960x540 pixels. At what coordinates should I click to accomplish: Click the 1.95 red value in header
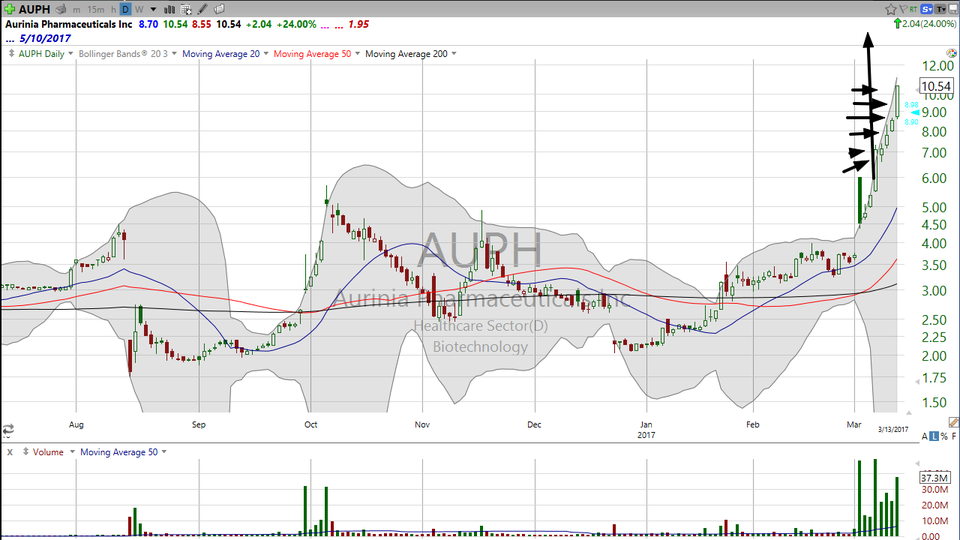(359, 24)
